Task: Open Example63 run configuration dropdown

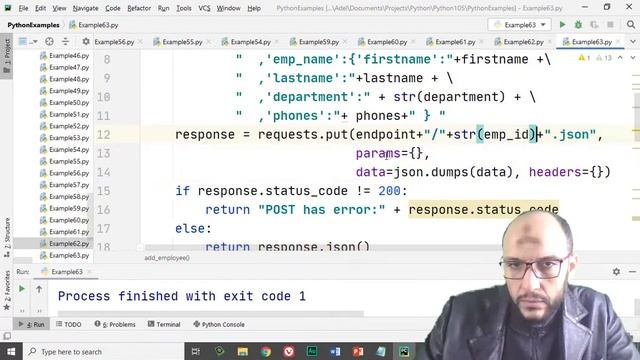Action: [519, 25]
